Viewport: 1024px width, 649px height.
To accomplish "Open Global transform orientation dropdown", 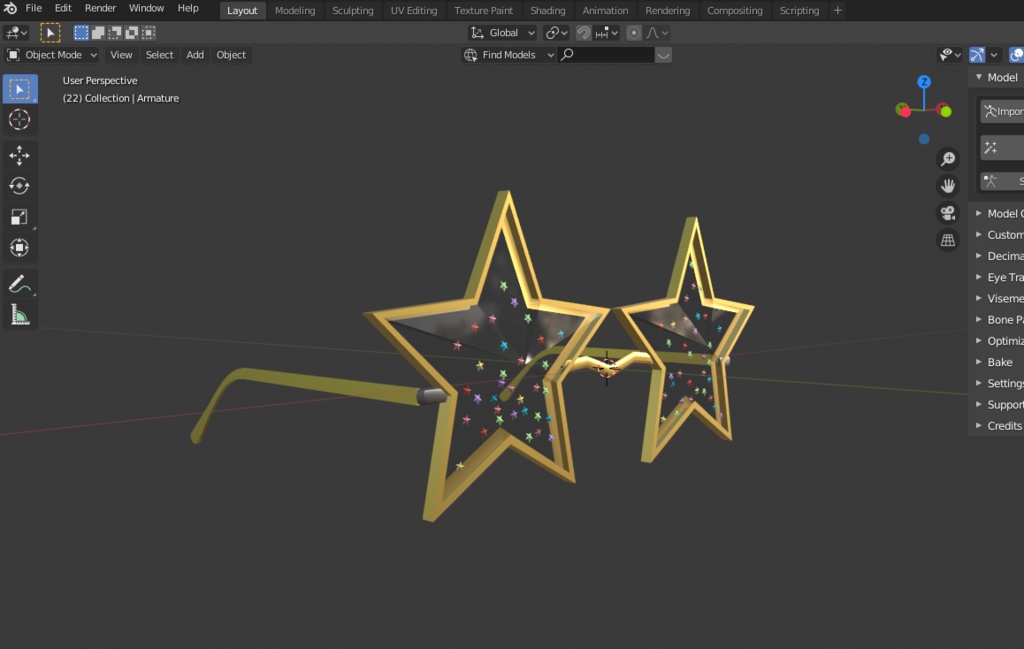I will tap(503, 33).
